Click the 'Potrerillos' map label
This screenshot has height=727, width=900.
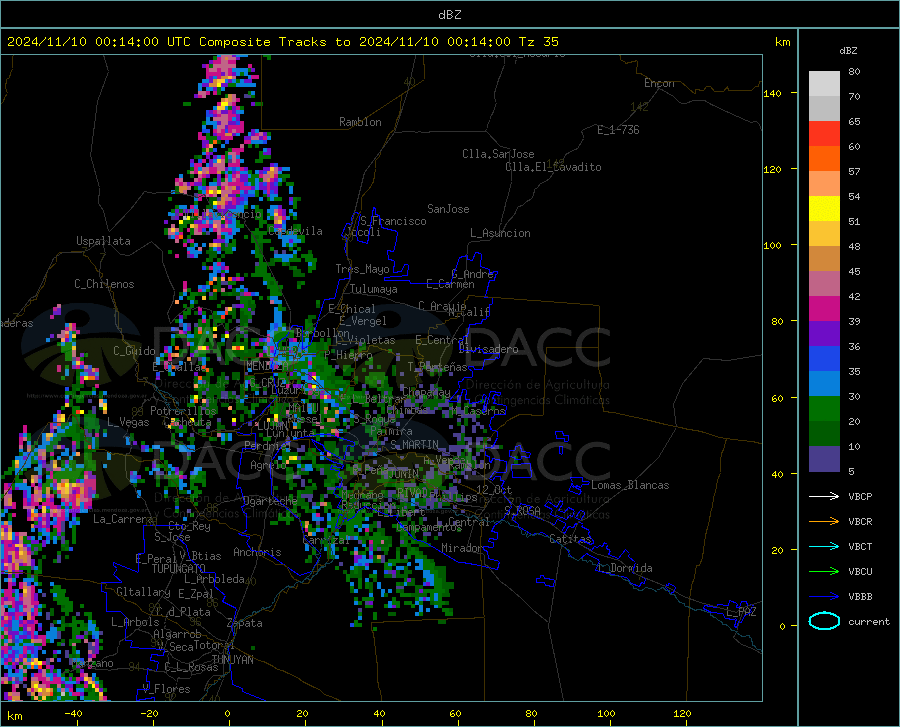pos(183,411)
